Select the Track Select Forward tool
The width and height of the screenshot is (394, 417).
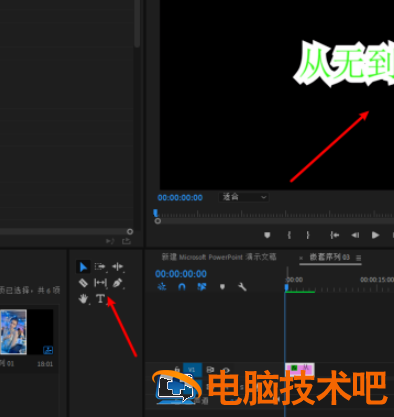point(100,267)
